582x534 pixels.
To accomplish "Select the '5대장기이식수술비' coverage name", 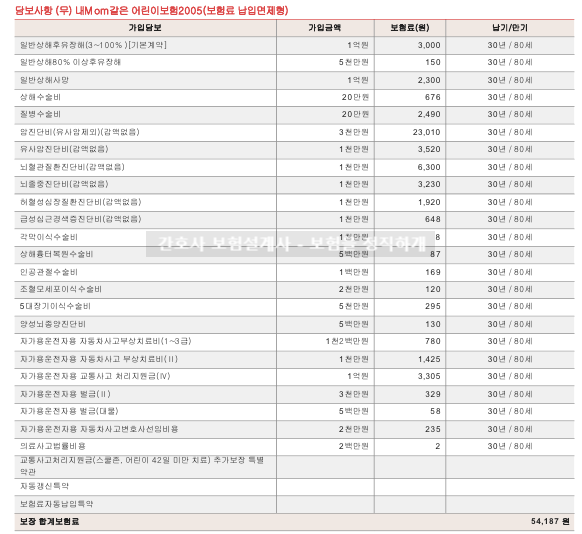I will pos(55,306).
